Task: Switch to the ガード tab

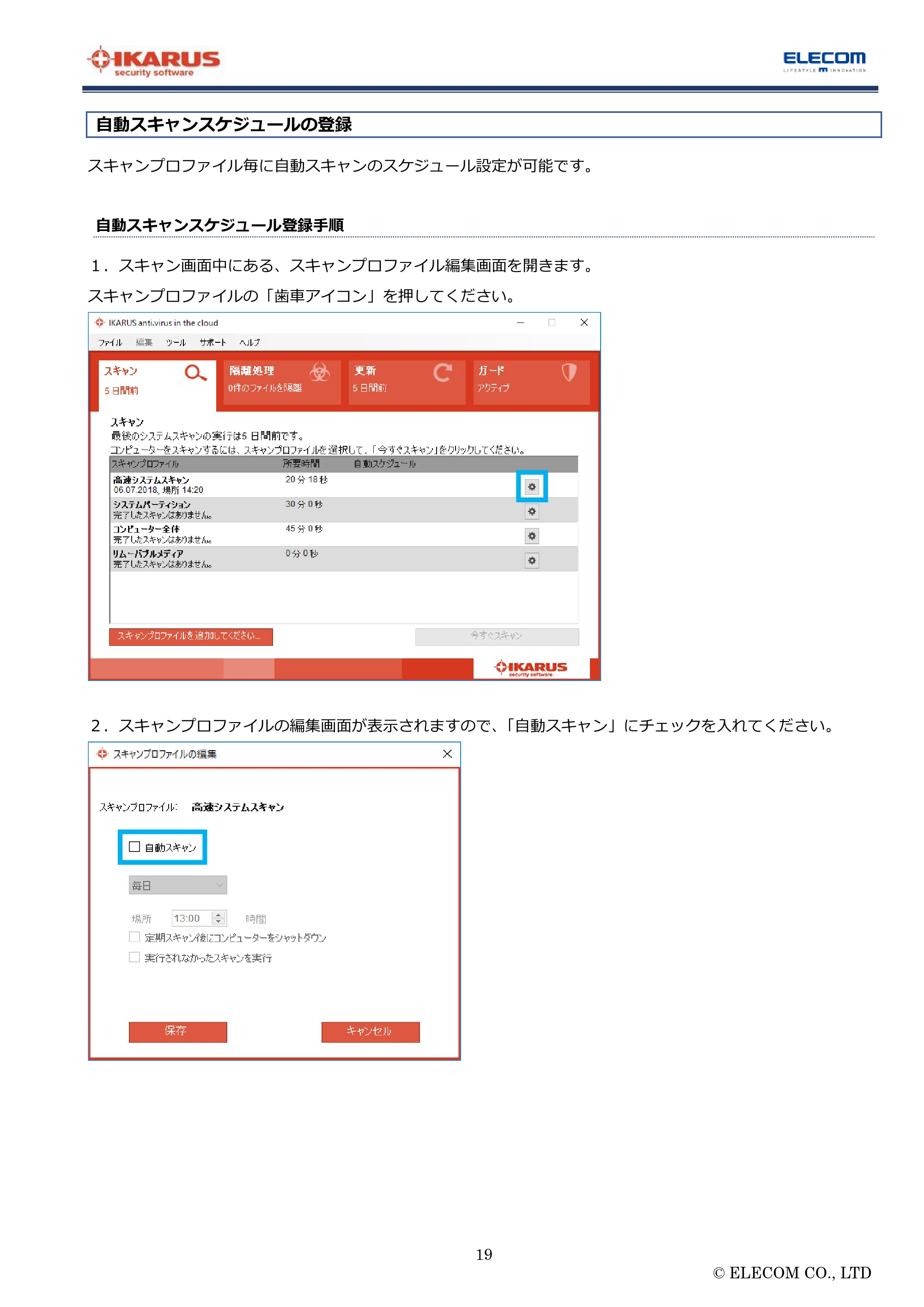Action: (x=531, y=382)
